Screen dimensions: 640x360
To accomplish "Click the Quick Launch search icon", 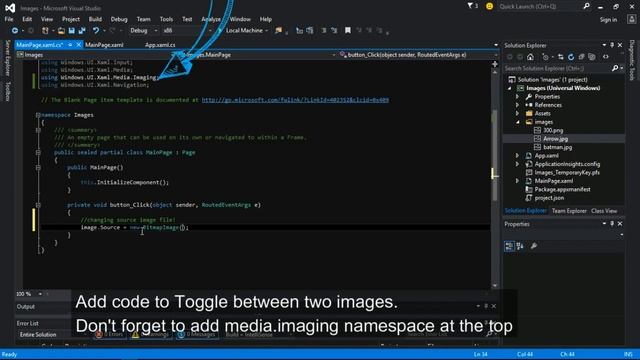I will click(587, 6).
